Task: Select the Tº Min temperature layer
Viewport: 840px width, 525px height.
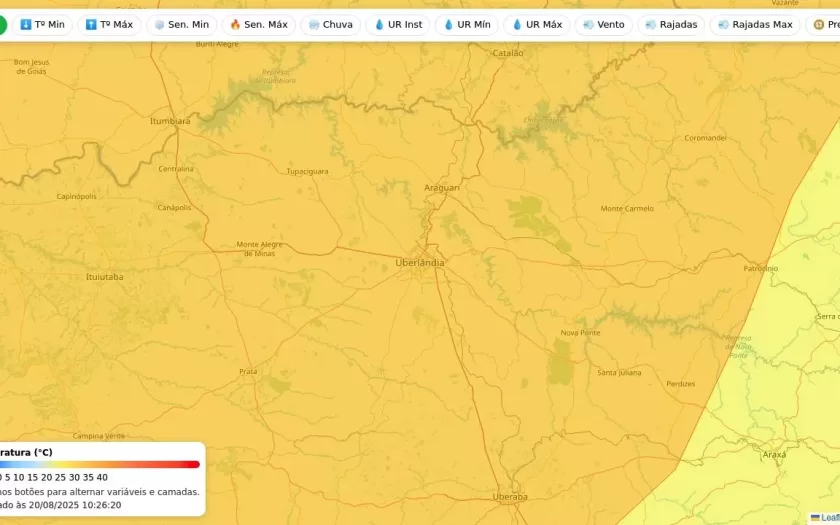Action: coord(42,24)
